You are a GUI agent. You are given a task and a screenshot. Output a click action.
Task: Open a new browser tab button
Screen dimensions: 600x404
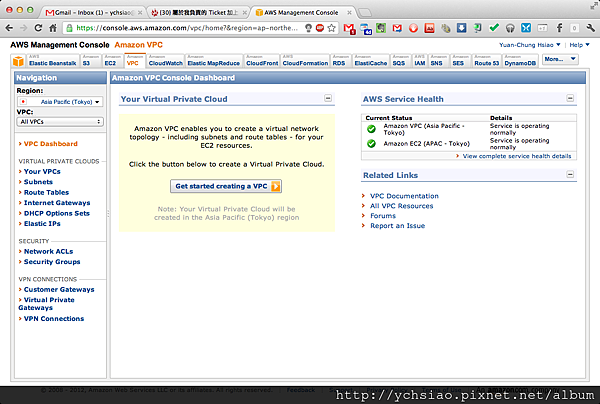tap(365, 13)
